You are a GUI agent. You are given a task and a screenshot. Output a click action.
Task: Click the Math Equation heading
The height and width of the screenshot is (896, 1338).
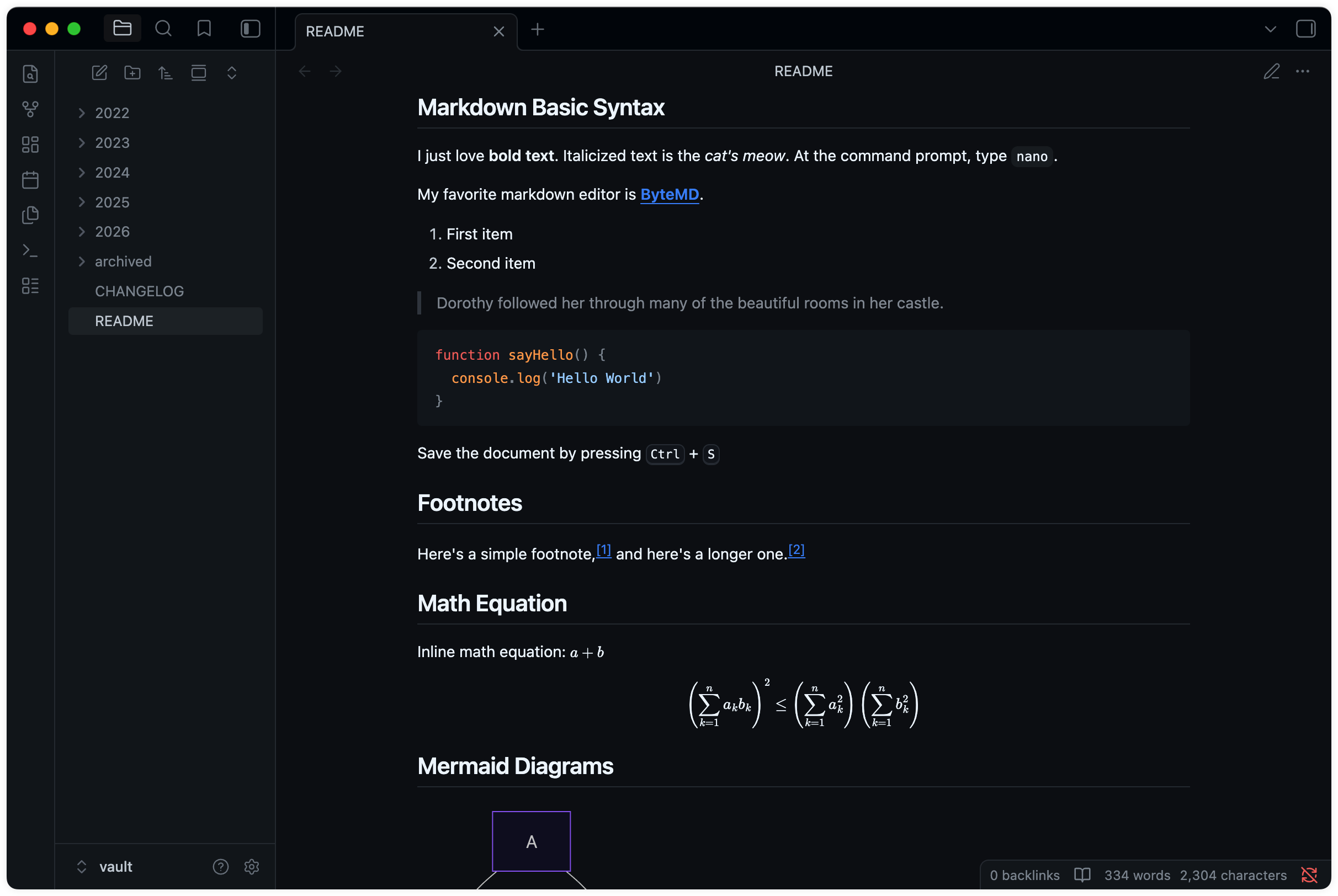click(x=492, y=604)
